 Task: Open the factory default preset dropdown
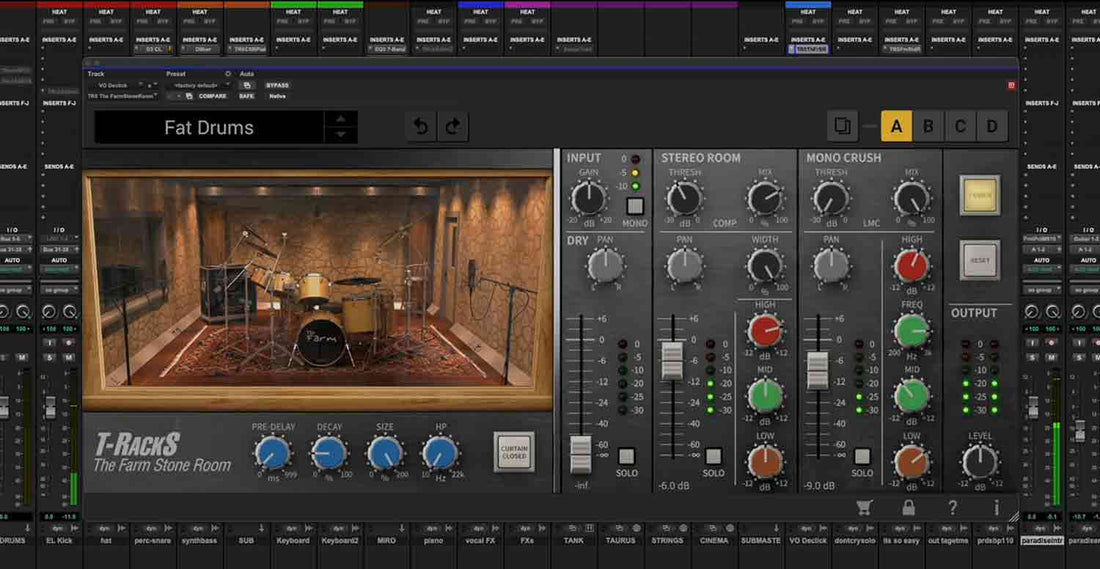199,85
